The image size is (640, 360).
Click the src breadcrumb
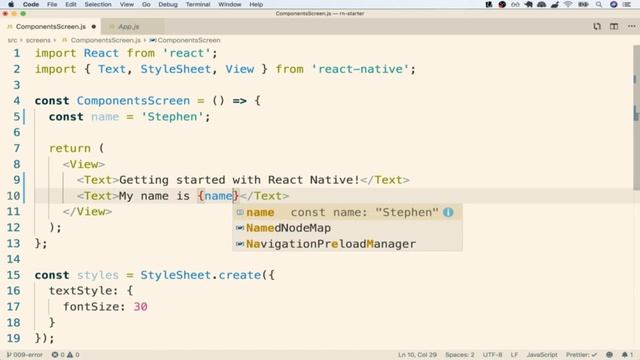tap(13, 40)
